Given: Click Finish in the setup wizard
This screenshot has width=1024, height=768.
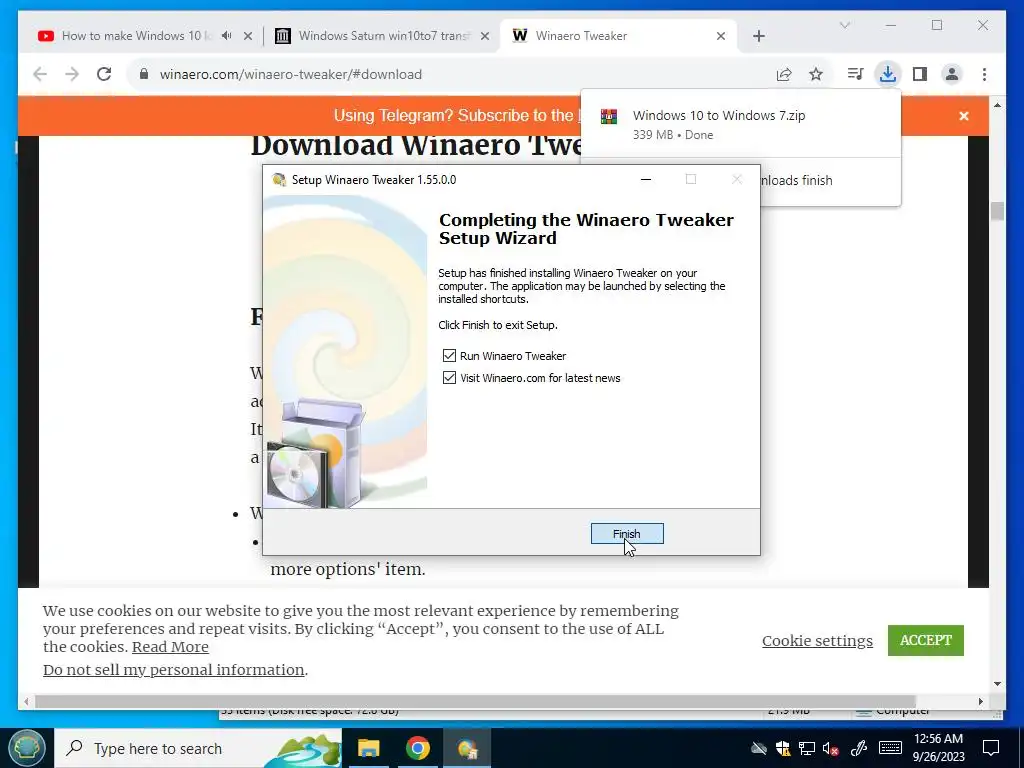Looking at the screenshot, I should tap(627, 534).
